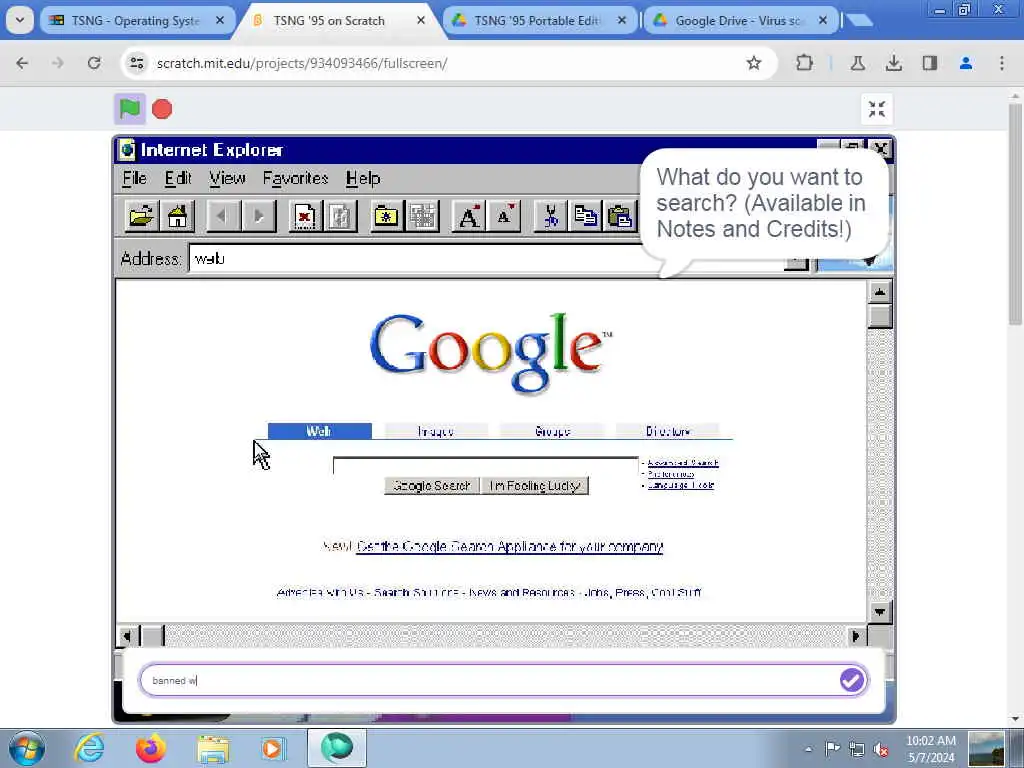This screenshot has height=768, width=1024.
Task: Click the I'm Feeling Lucky button
Action: (x=535, y=486)
